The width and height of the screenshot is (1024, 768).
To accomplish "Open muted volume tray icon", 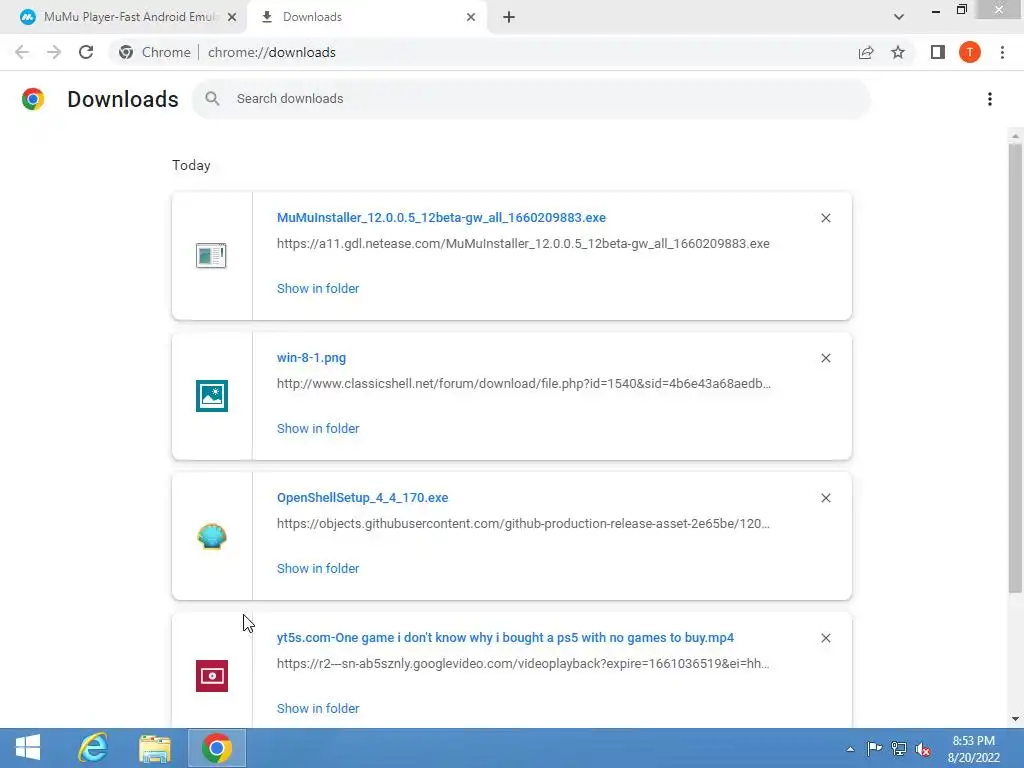I will [923, 749].
